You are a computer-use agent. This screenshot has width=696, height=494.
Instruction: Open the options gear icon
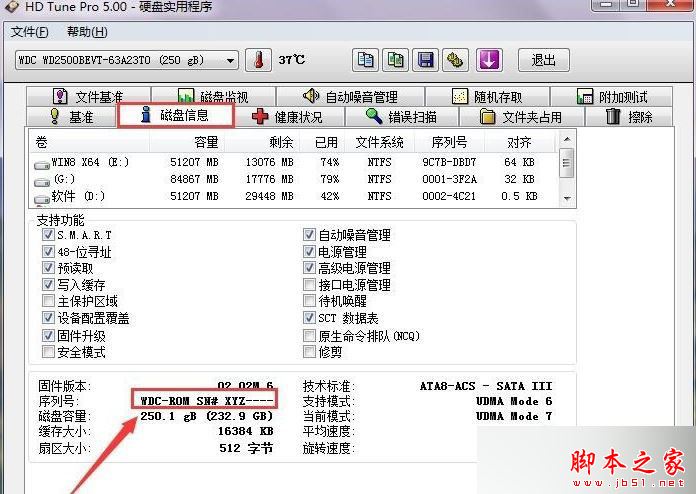[455, 60]
